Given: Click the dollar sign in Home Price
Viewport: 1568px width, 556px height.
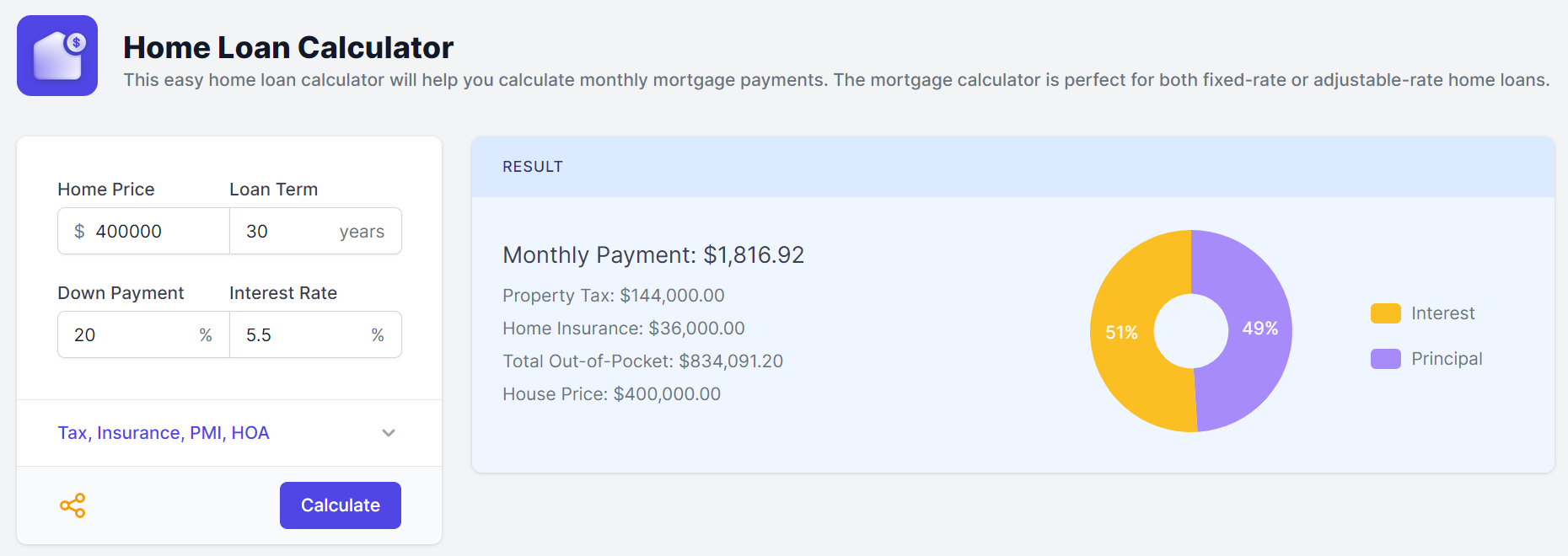Looking at the screenshot, I should tap(79, 231).
